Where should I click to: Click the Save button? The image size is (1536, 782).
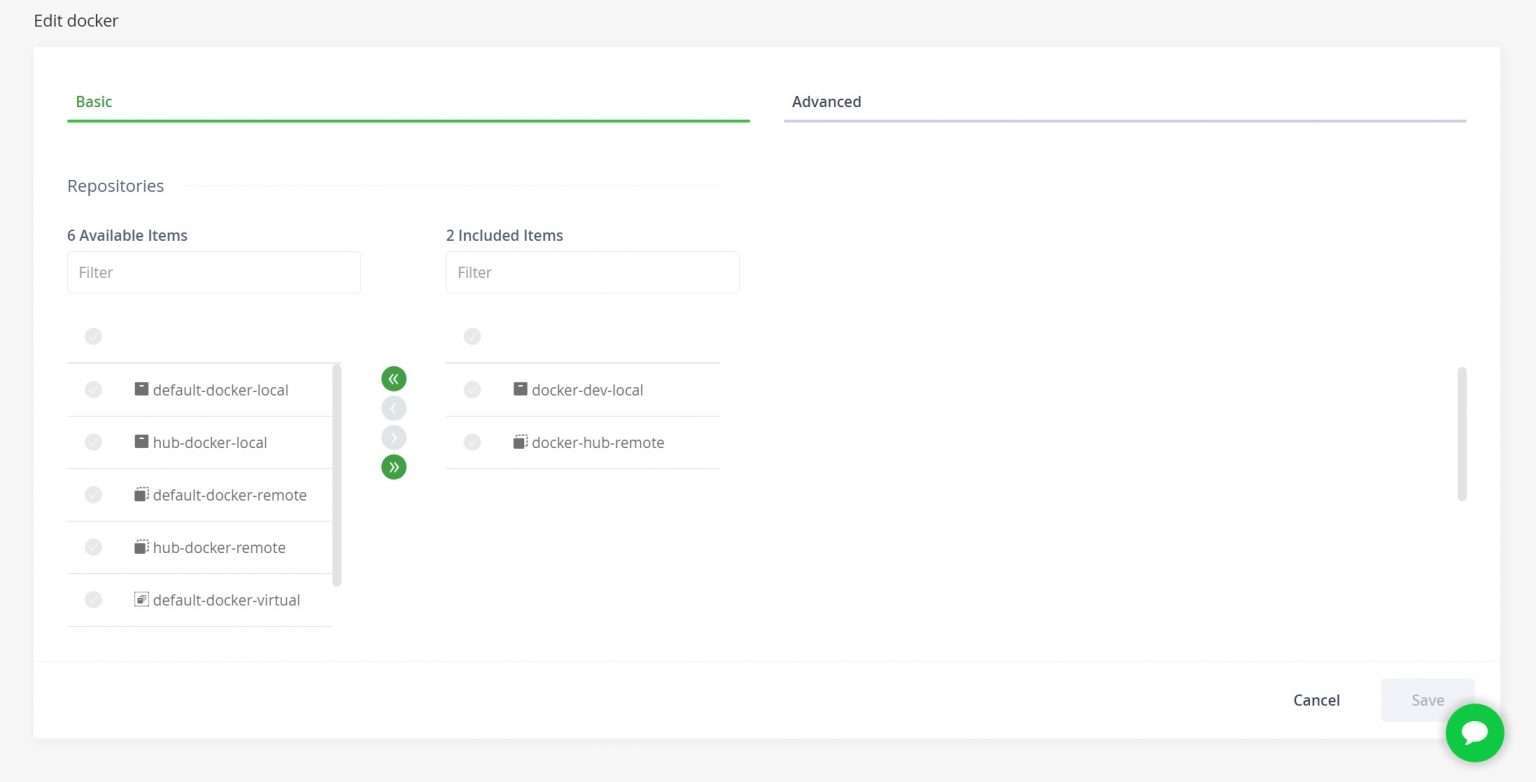[1427, 700]
